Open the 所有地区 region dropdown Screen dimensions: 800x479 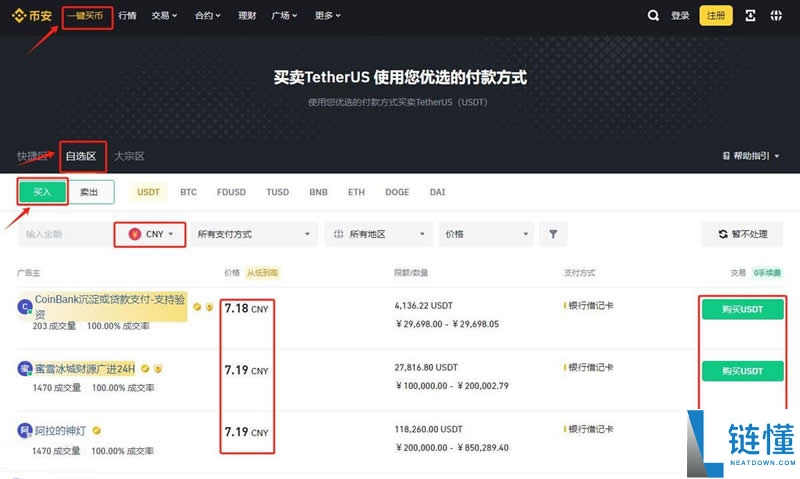(x=379, y=234)
